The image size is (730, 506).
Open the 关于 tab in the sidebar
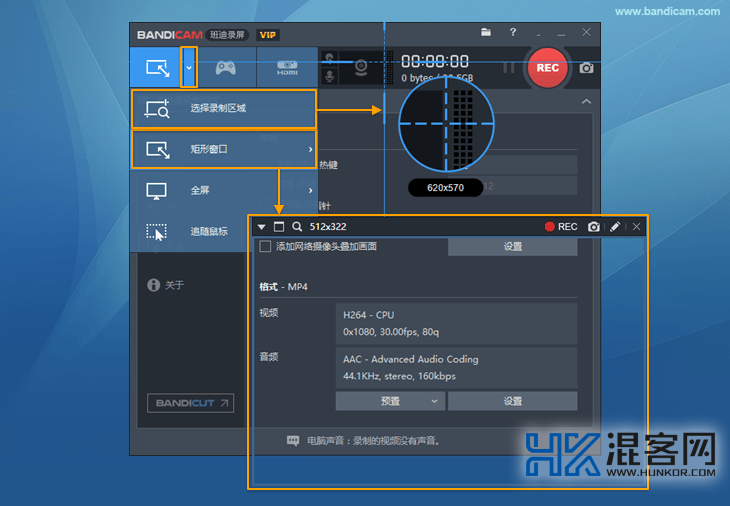click(x=166, y=285)
